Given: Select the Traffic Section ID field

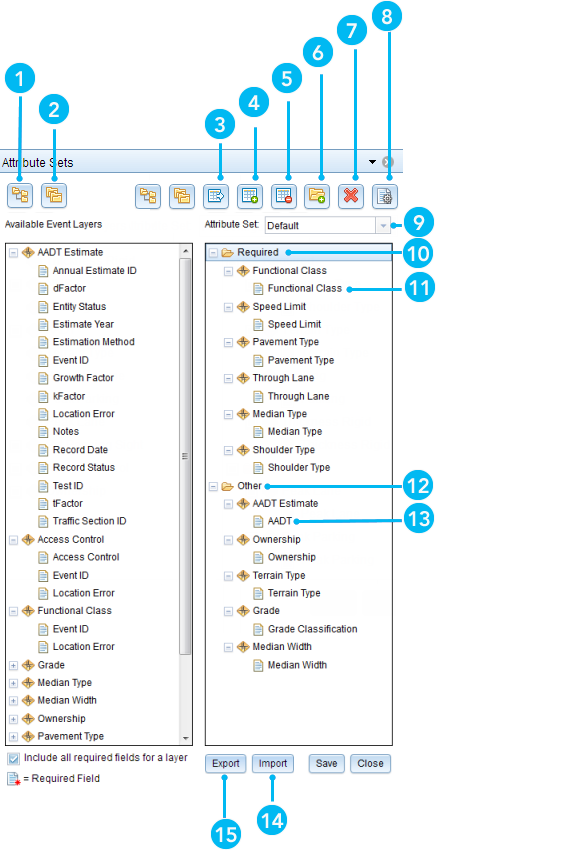Looking at the screenshot, I should pyautogui.click(x=89, y=521).
